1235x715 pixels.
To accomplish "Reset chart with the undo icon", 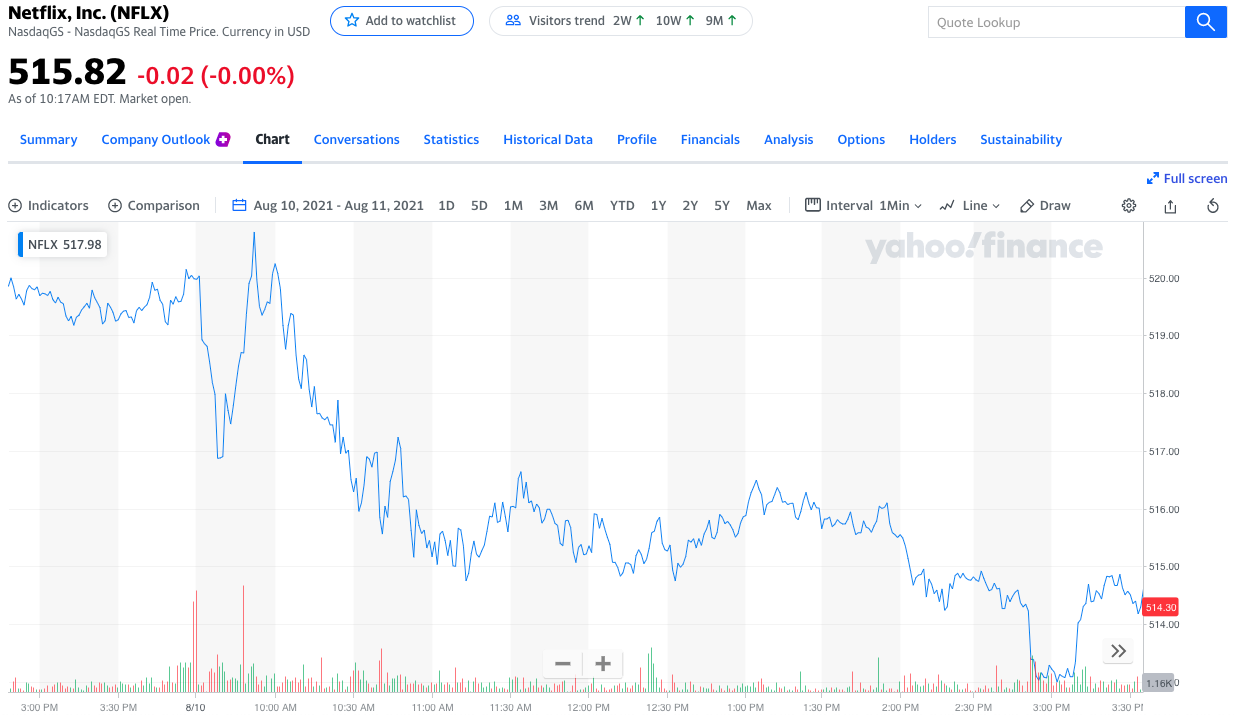I will pos(1213,205).
